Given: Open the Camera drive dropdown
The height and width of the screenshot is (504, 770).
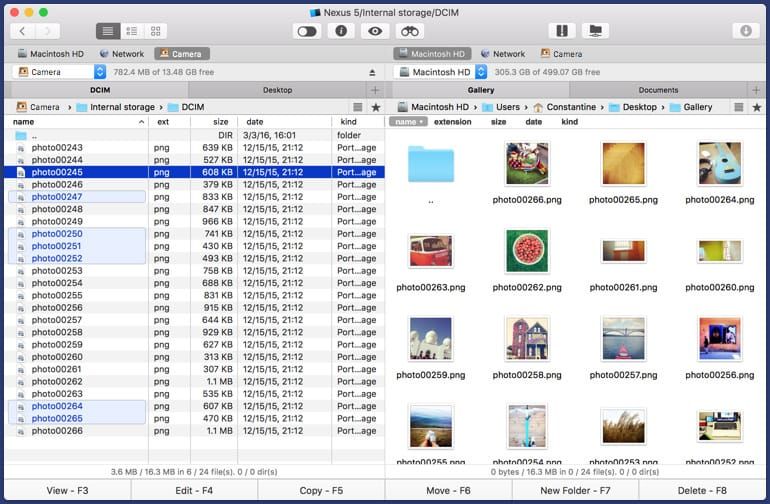Looking at the screenshot, I should (x=100, y=72).
